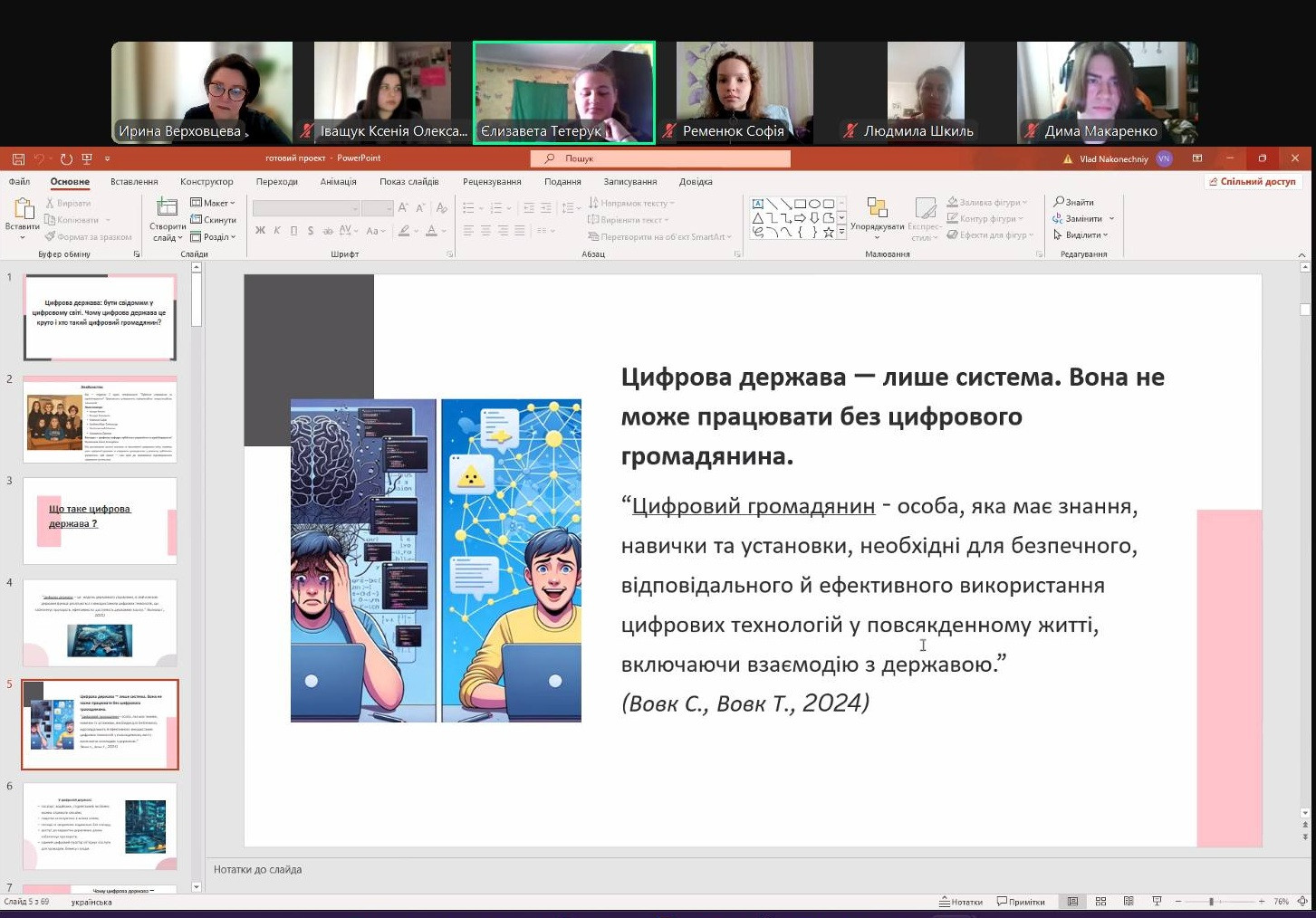Click the Спільний доступ share button
The width and height of the screenshot is (1316, 918).
[x=1253, y=182]
